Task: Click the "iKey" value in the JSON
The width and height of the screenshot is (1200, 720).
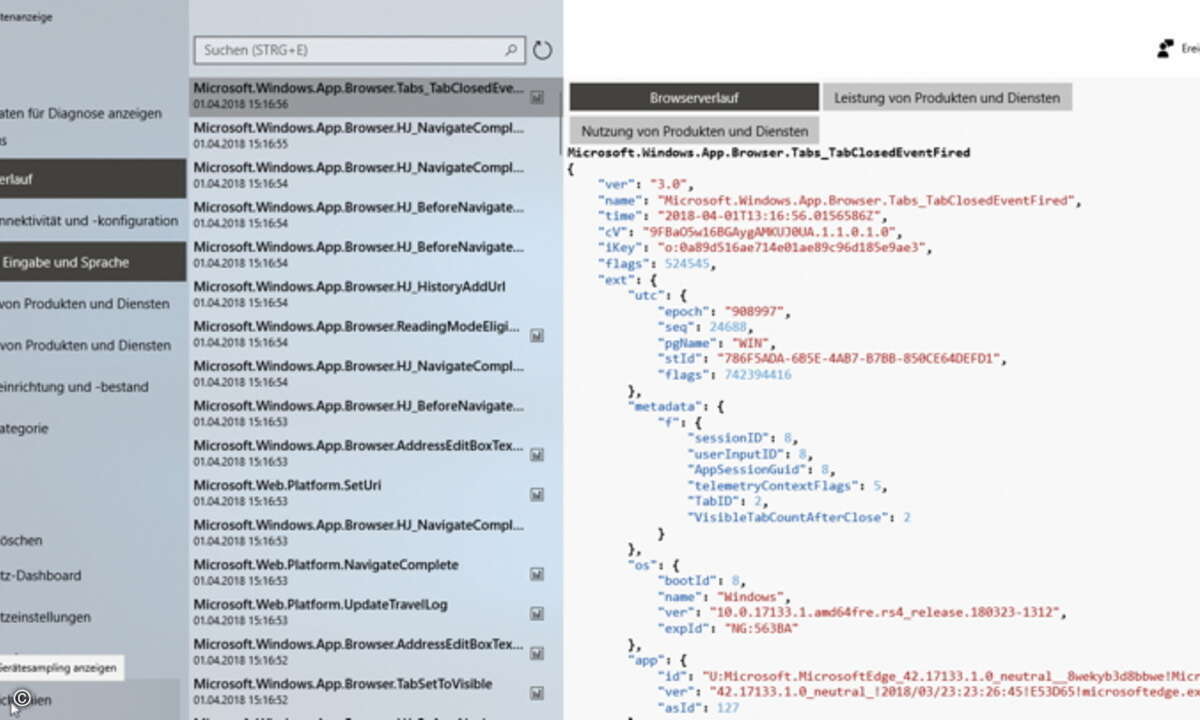Action: pyautogui.click(x=794, y=248)
